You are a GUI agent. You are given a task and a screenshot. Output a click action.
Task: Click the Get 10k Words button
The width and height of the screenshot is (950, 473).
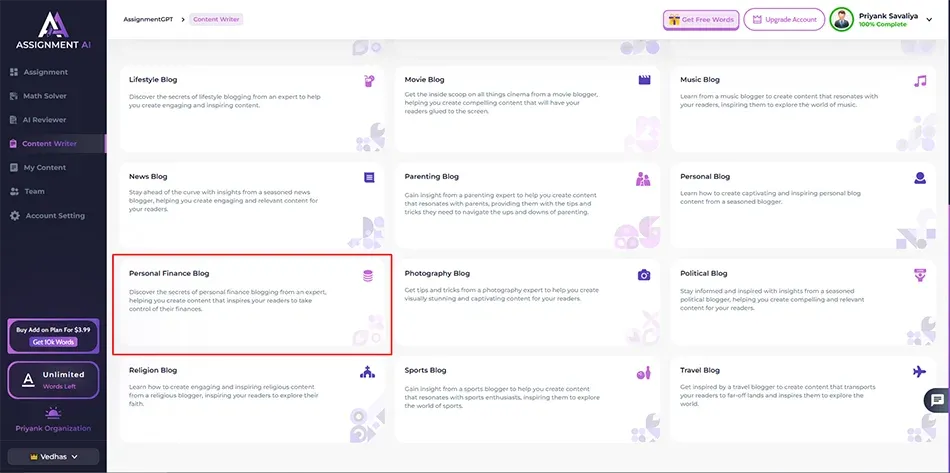click(x=53, y=342)
